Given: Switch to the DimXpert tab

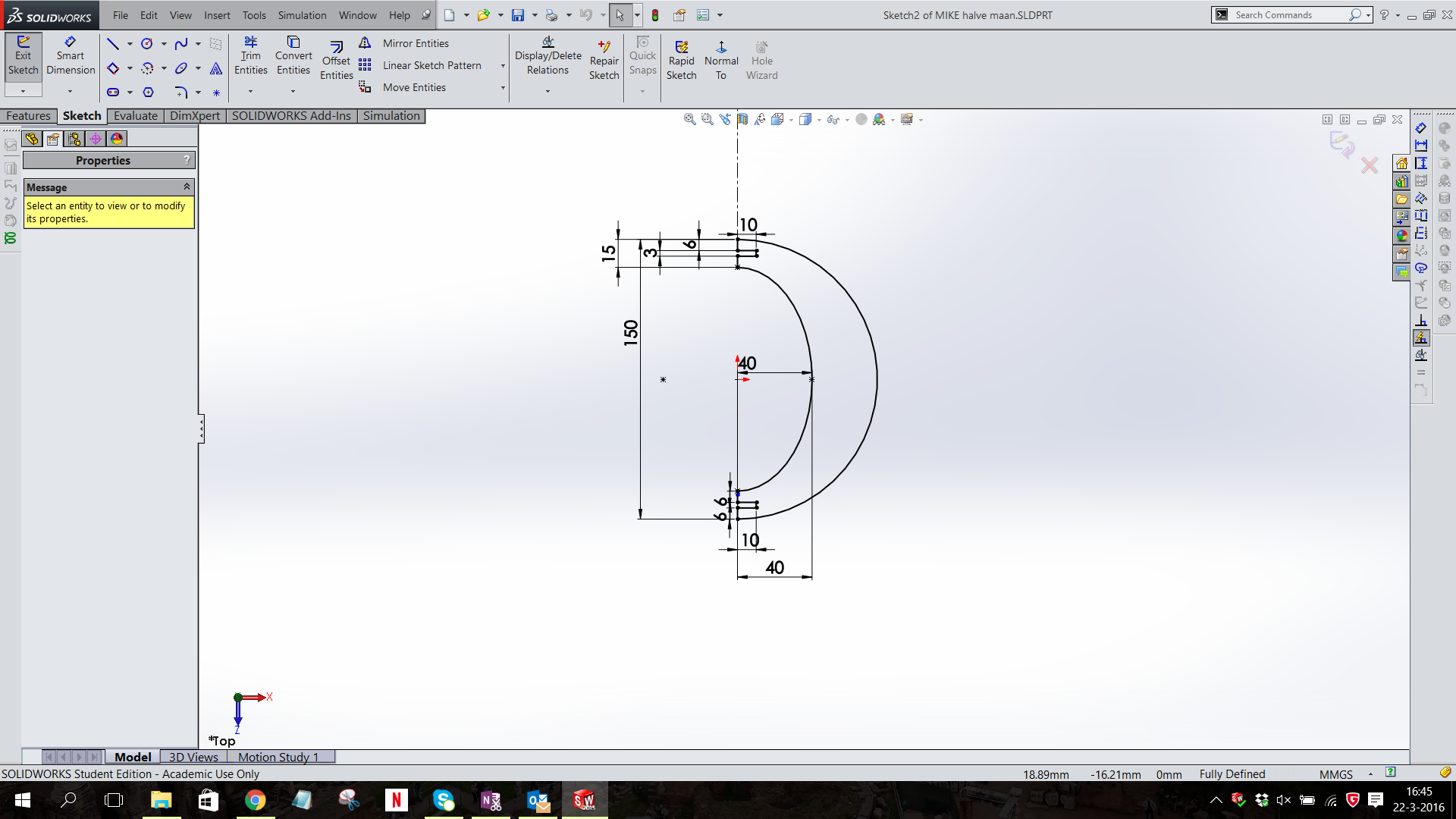Looking at the screenshot, I should click(195, 115).
